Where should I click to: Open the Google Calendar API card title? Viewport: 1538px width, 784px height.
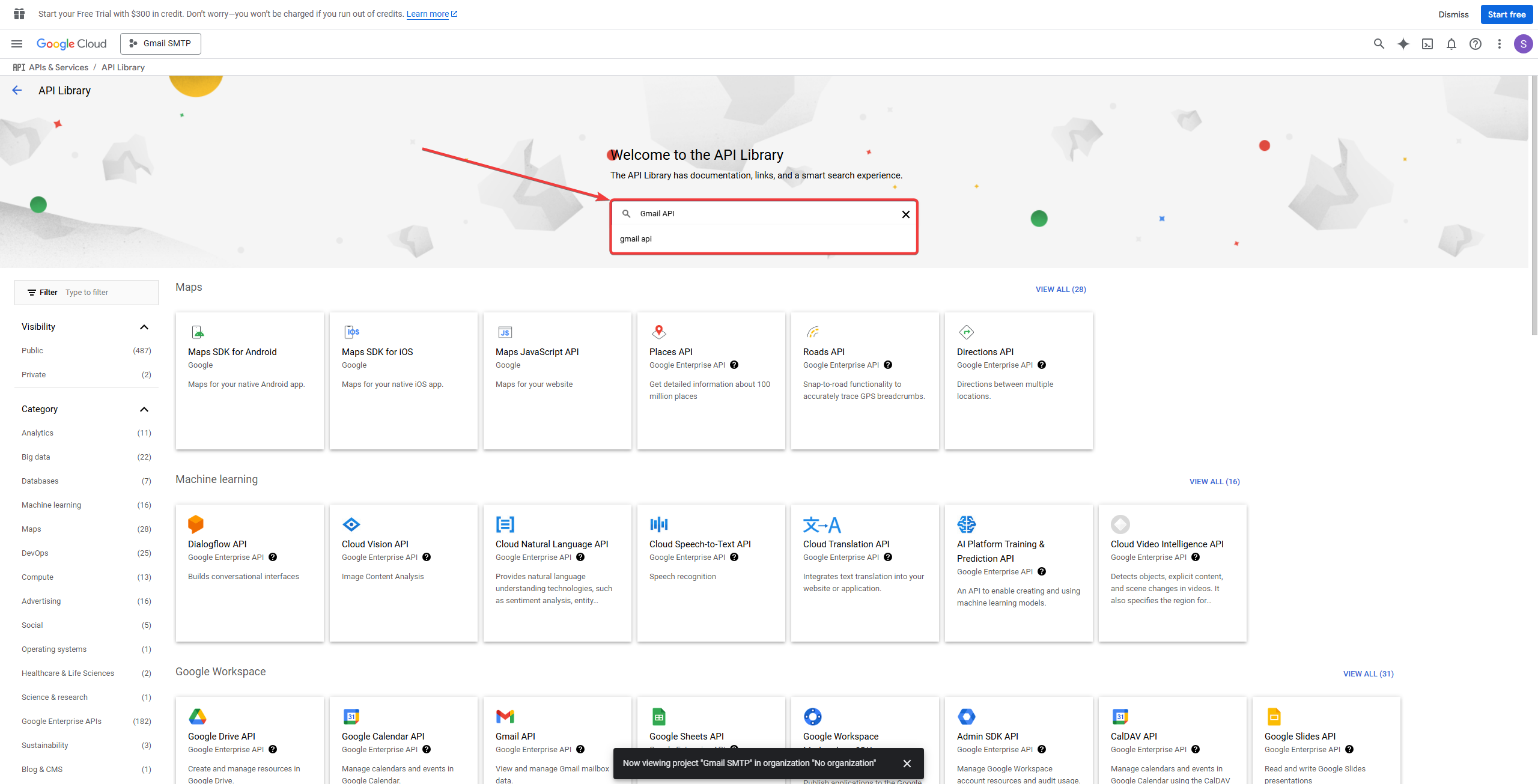(383, 737)
